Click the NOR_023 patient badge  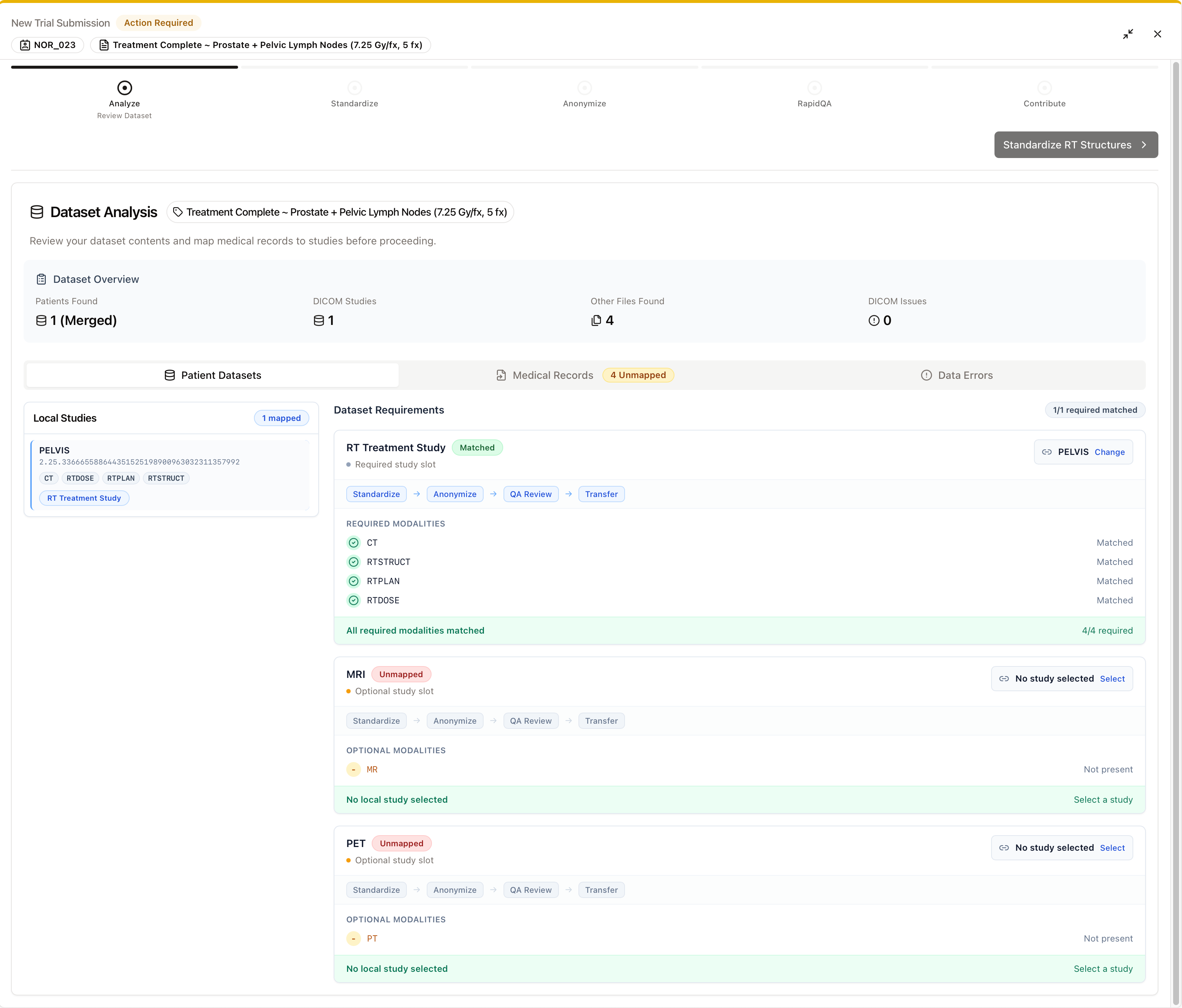pyautogui.click(x=48, y=45)
